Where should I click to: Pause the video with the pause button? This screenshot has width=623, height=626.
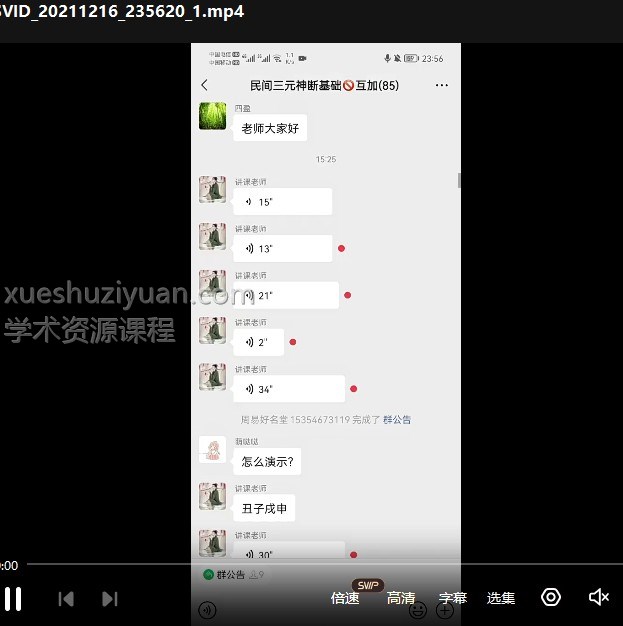pos(13,598)
